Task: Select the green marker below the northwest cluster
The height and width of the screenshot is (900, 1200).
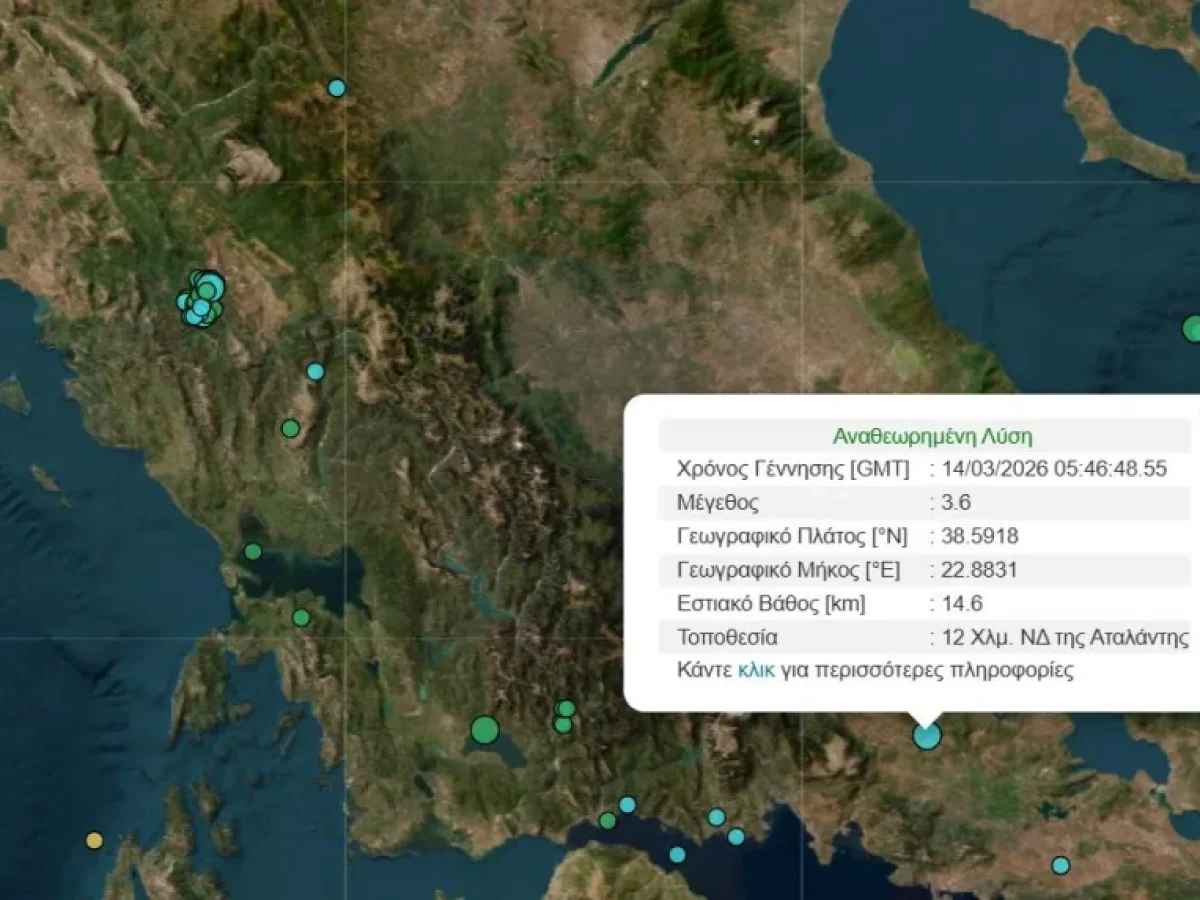Action: pos(292,427)
